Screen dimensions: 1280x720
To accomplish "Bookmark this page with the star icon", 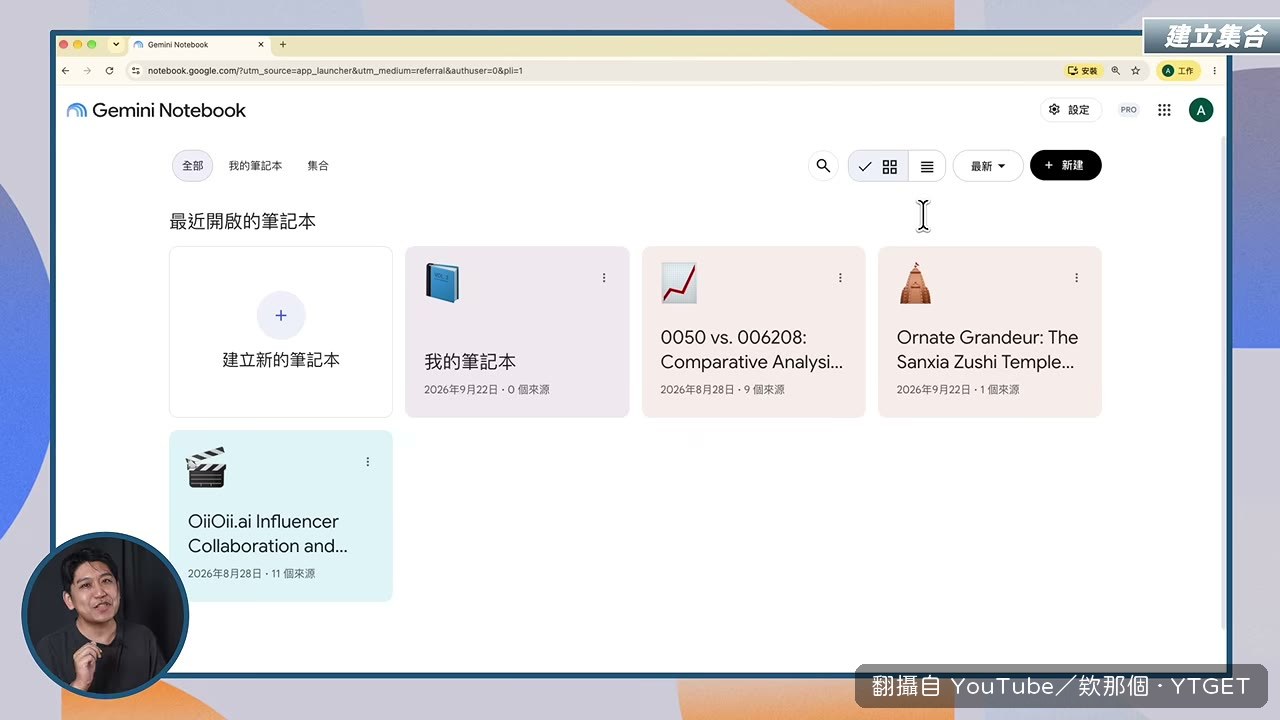I will [x=1135, y=71].
